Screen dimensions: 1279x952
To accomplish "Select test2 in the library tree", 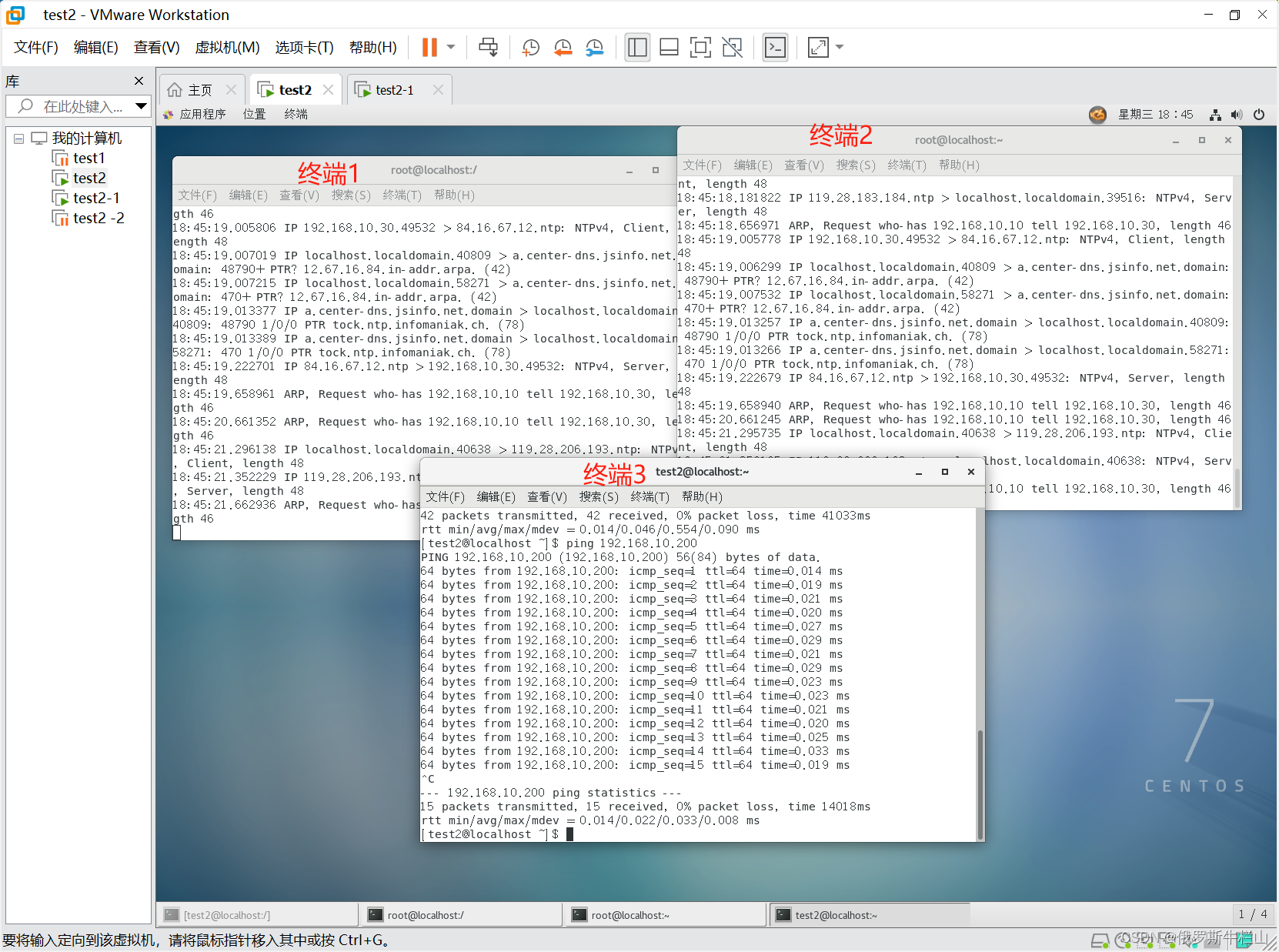I will tap(89, 179).
